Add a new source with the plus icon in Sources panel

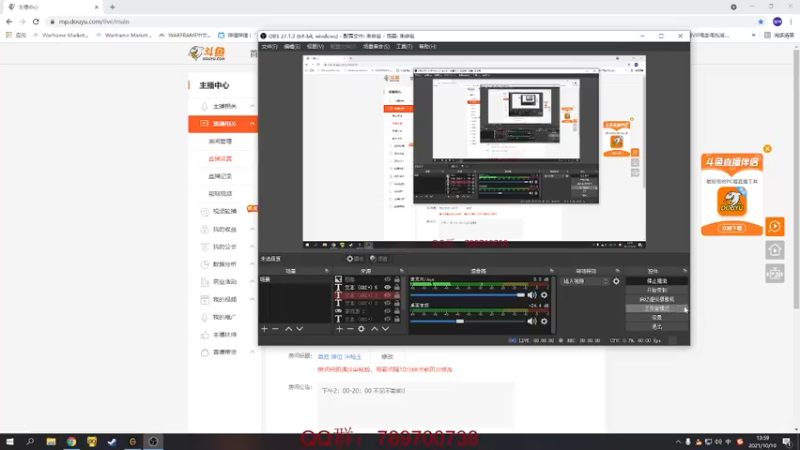click(339, 329)
